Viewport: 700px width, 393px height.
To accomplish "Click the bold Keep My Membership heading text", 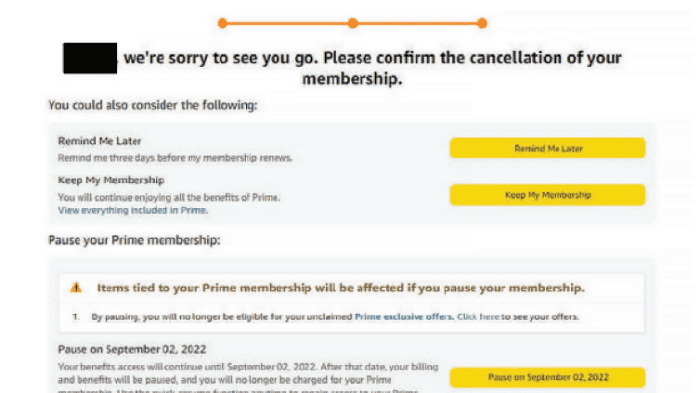I will 111,180.
